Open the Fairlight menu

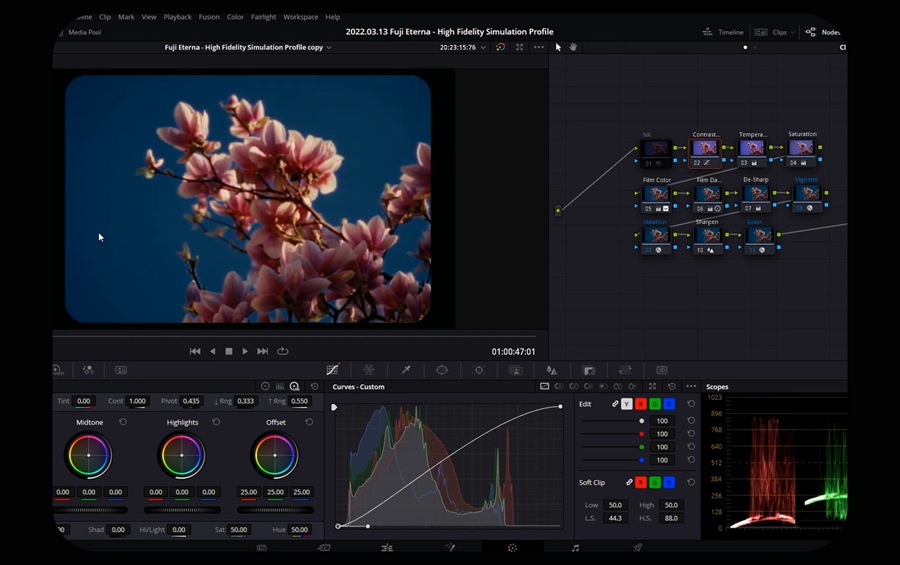pos(264,17)
